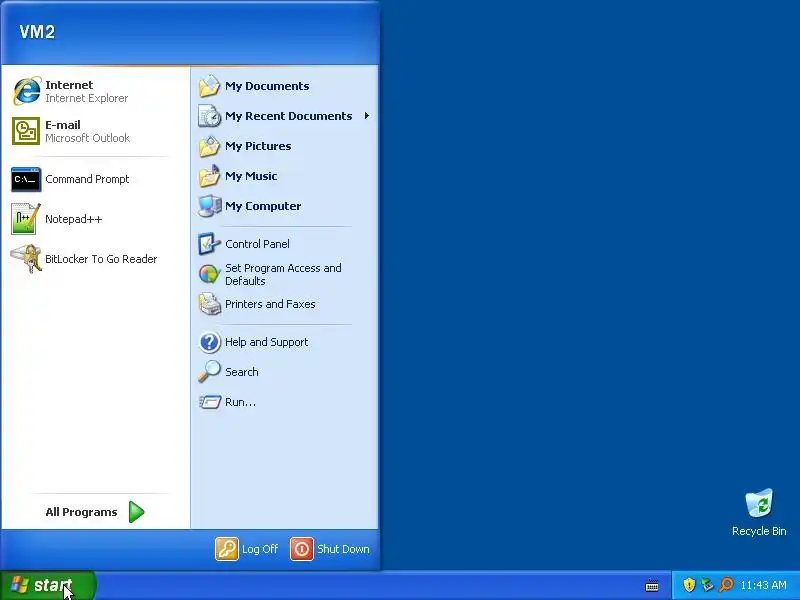Click the start button on taskbar
Screen dimensions: 800x600
47,585
